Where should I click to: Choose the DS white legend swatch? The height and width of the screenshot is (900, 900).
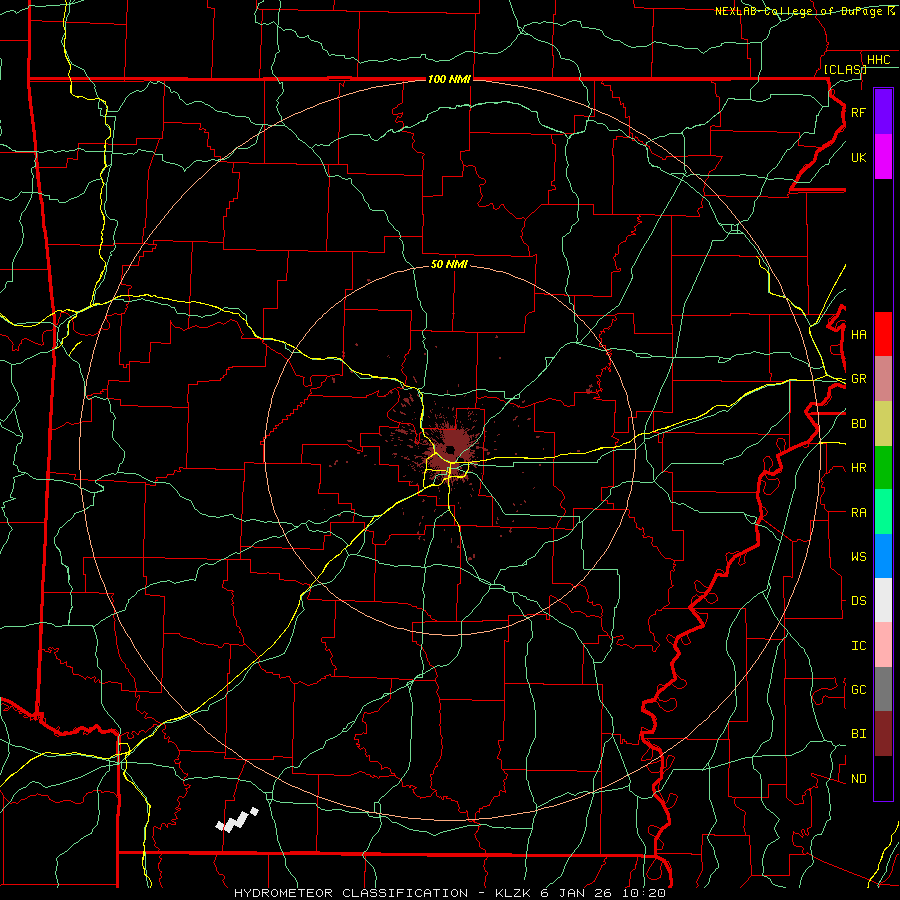click(883, 600)
